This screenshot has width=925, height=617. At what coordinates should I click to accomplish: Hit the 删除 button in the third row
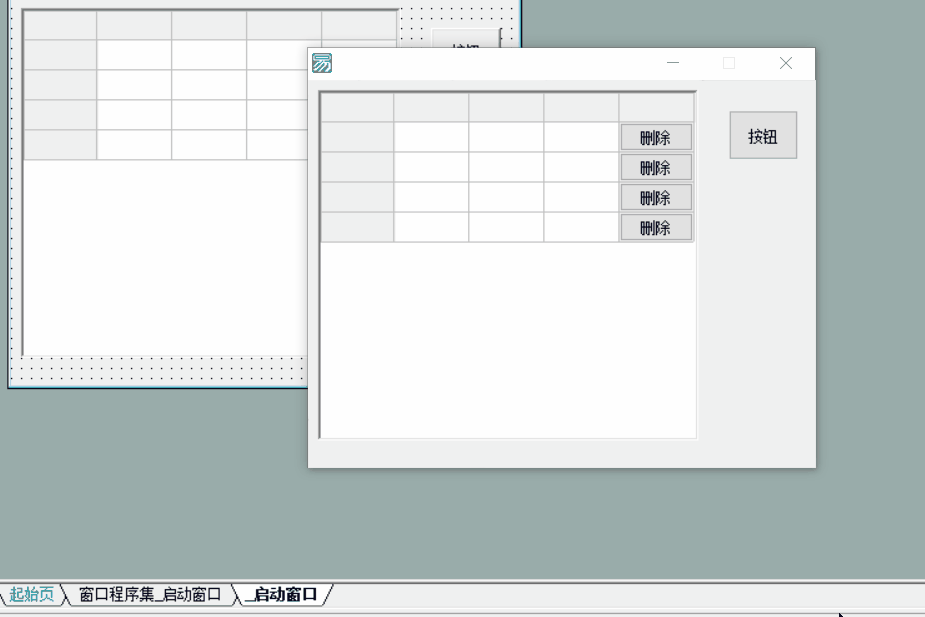pos(655,198)
